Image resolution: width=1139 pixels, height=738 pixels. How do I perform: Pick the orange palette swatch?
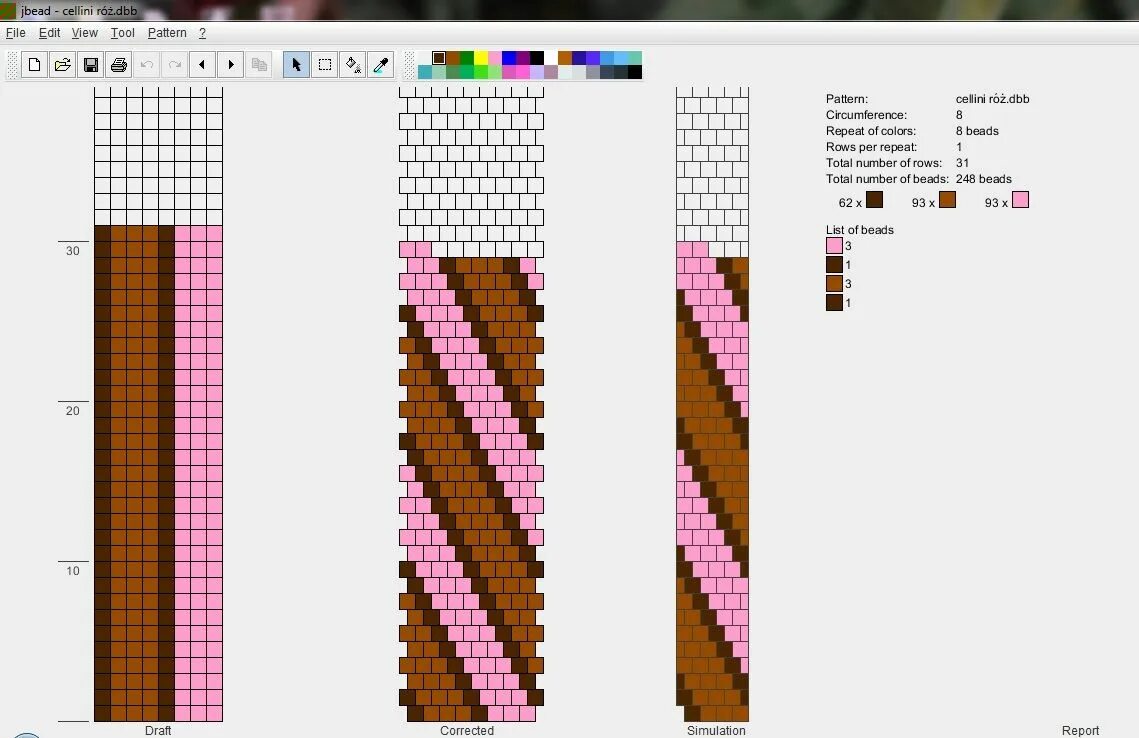point(565,58)
